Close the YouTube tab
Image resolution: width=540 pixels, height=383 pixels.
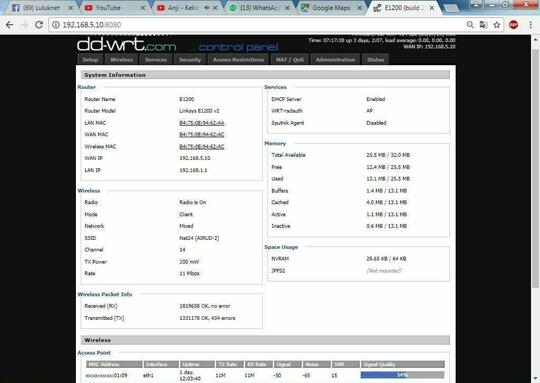143,8
